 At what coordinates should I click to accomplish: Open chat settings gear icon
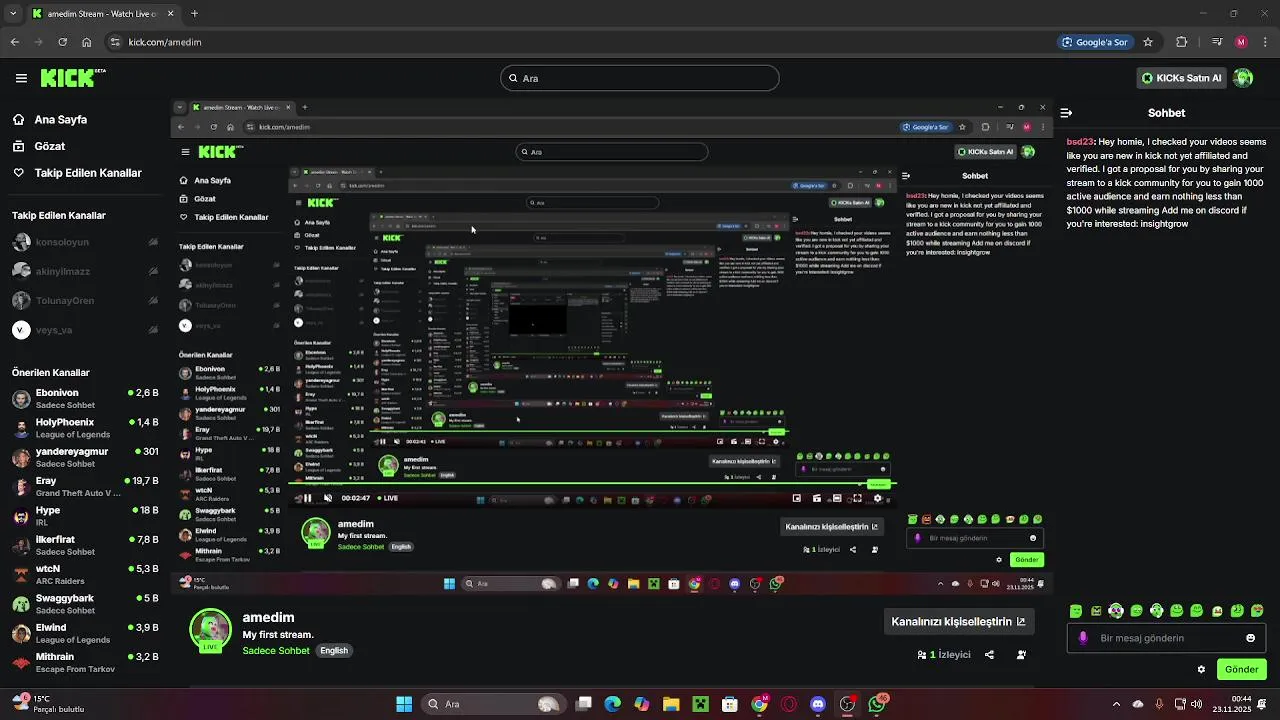(x=1201, y=669)
